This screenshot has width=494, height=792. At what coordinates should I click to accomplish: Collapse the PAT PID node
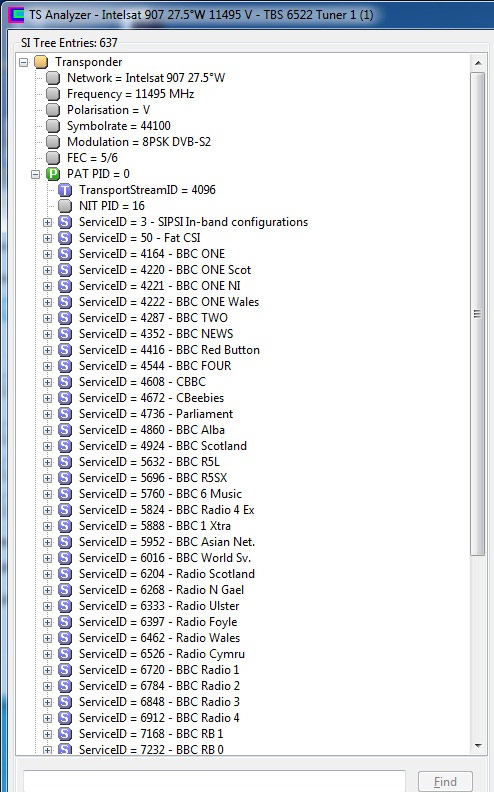point(35,174)
